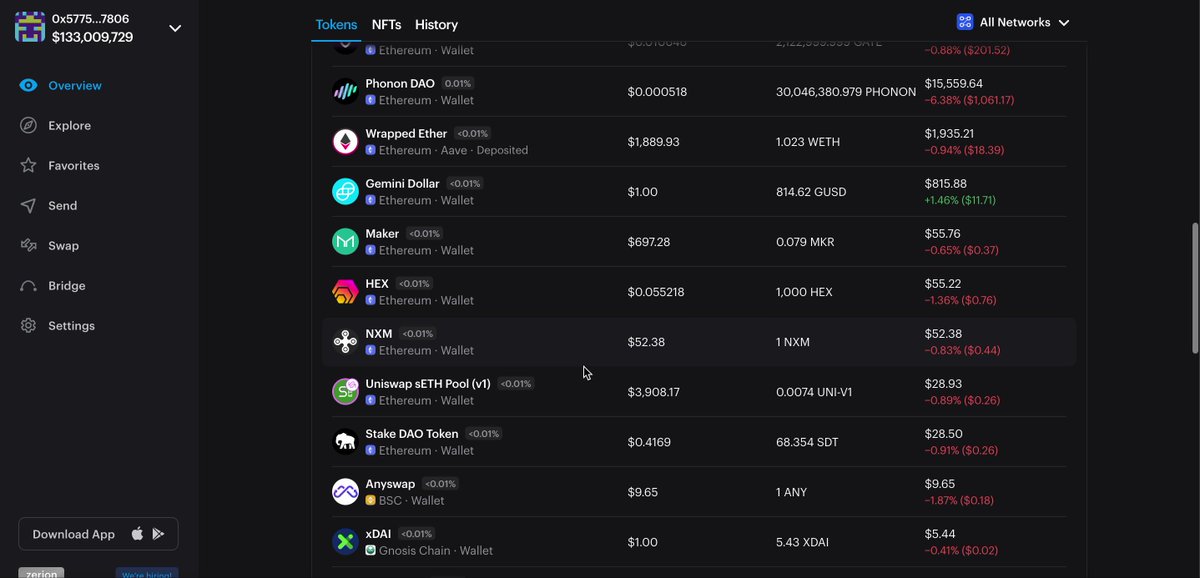Click Phonon DAO 0.01% share badge
This screenshot has height=578, width=1200.
click(x=458, y=84)
